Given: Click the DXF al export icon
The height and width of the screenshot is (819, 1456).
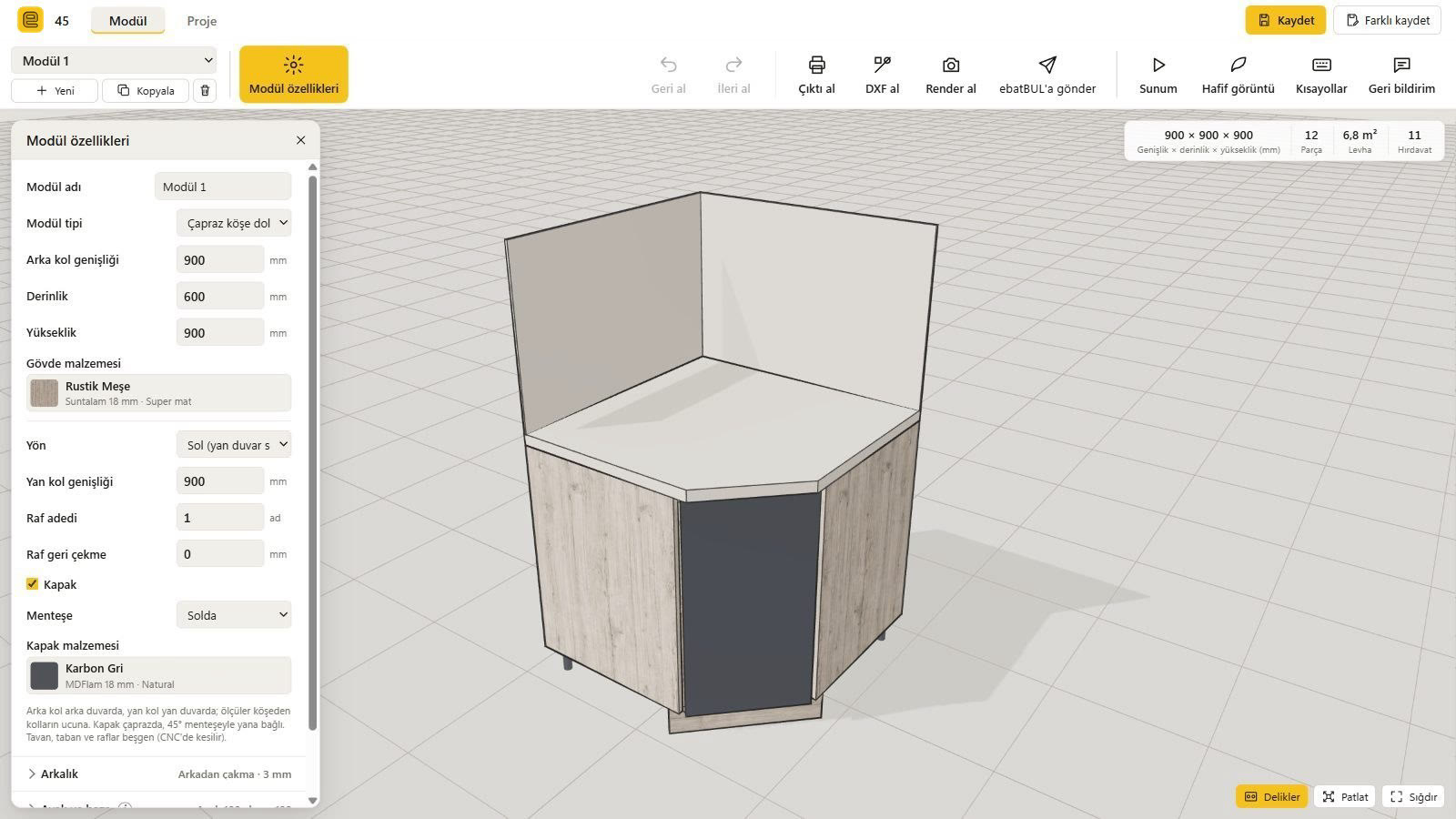Looking at the screenshot, I should pos(882,65).
